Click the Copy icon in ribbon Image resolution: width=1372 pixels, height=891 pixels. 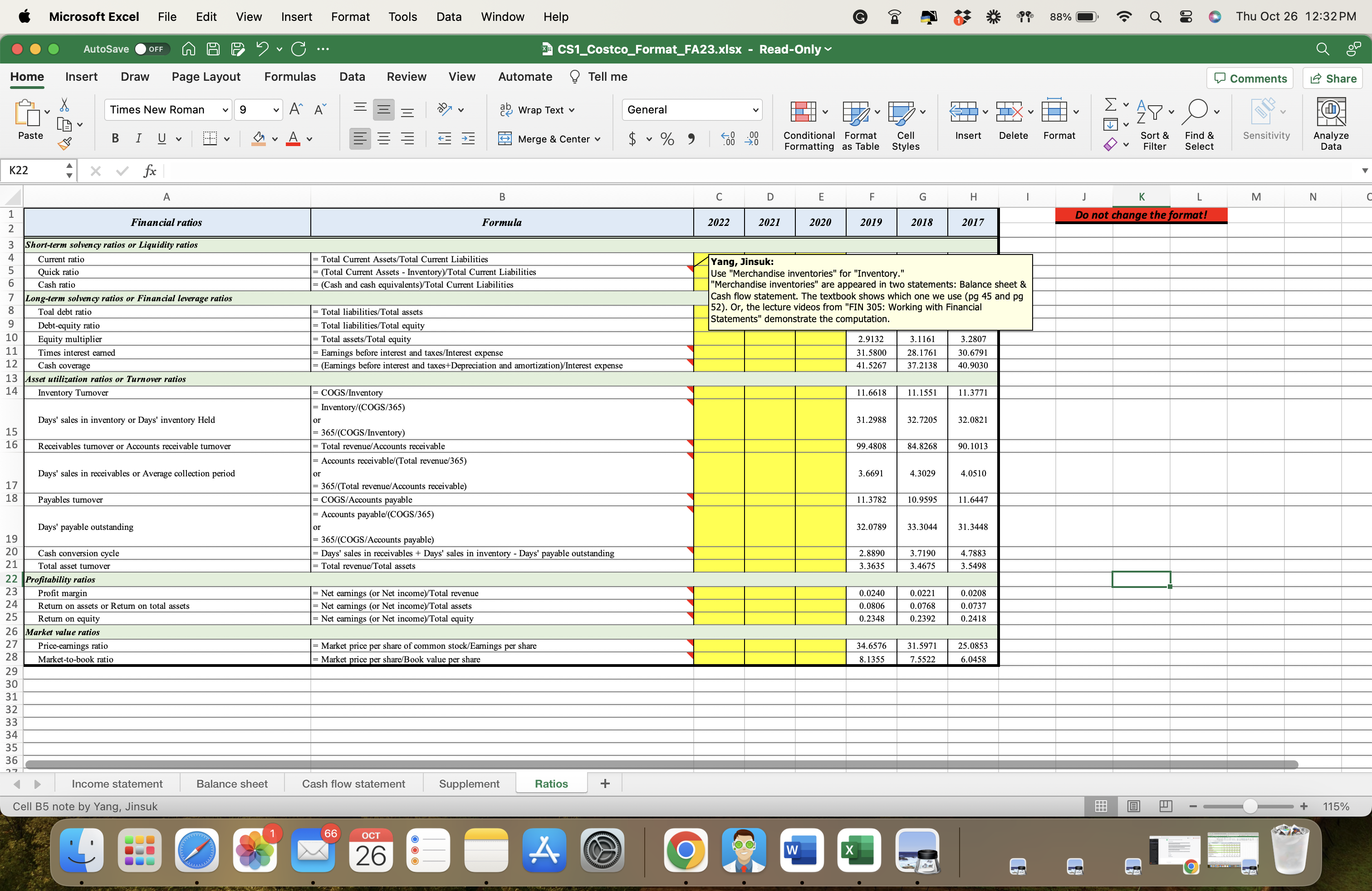[x=64, y=124]
